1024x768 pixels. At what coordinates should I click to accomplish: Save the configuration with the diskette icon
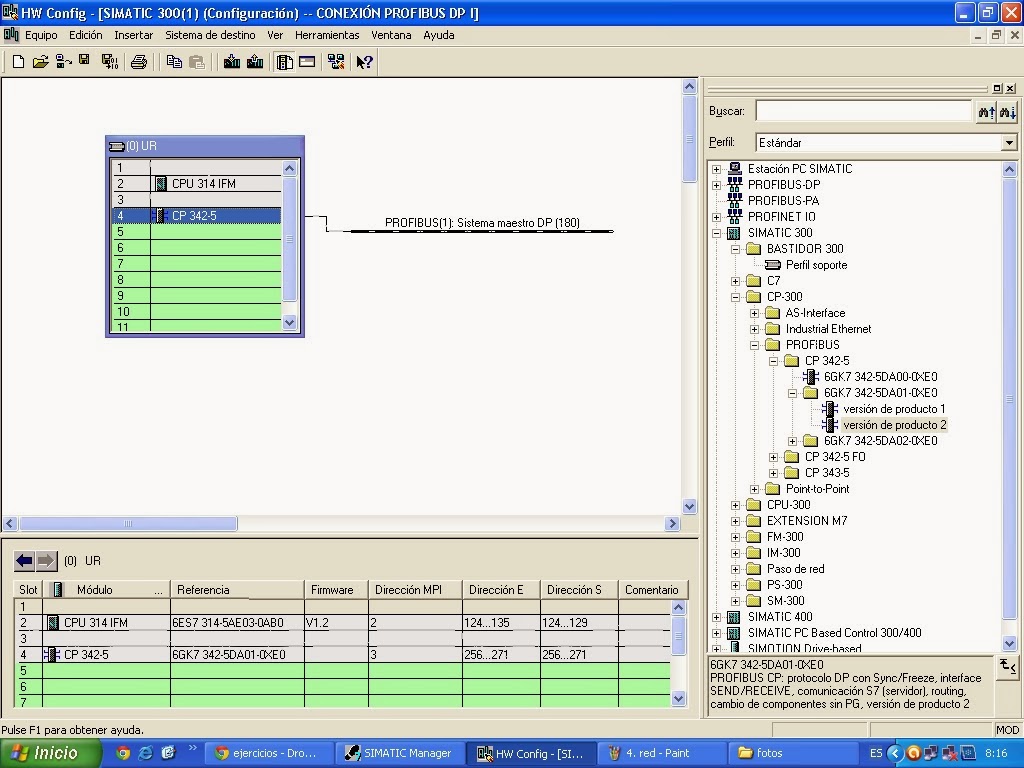(x=84, y=61)
